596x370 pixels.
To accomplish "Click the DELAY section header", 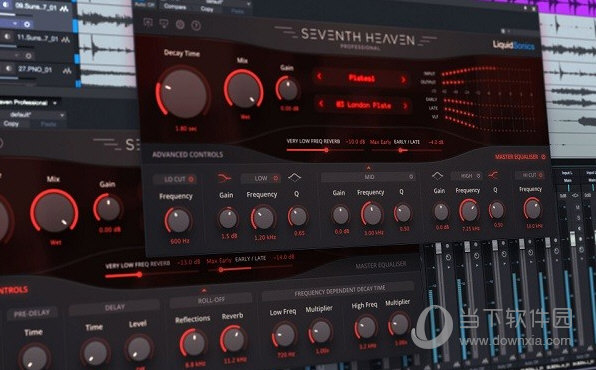I will (114, 307).
